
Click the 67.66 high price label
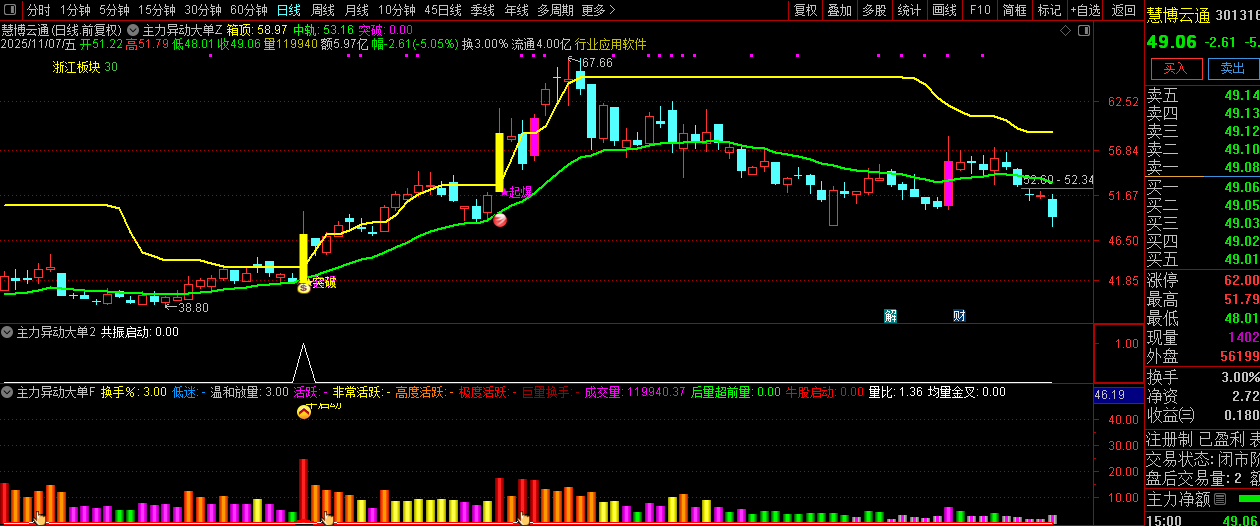pos(596,63)
